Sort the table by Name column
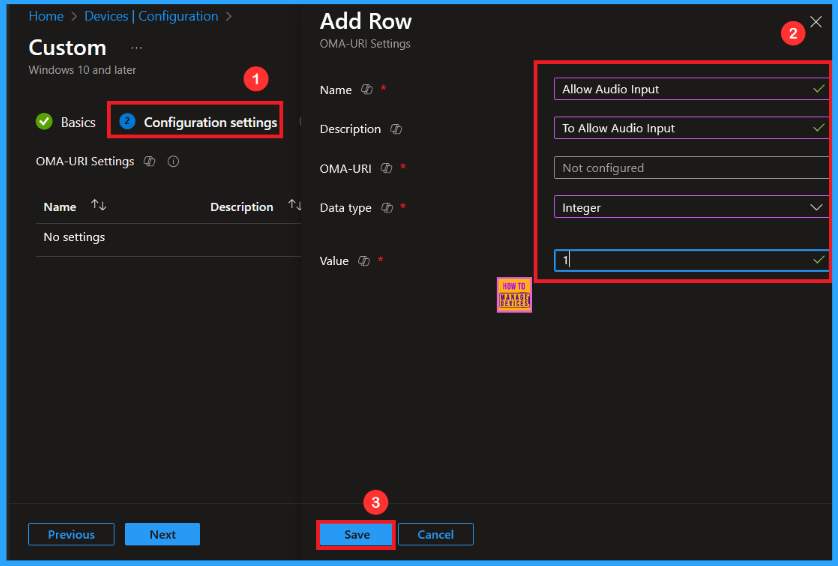838x566 pixels. [x=98, y=206]
